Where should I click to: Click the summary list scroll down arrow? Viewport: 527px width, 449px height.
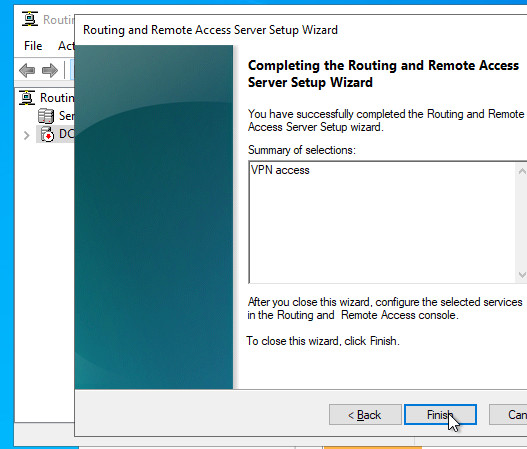pos(522,275)
